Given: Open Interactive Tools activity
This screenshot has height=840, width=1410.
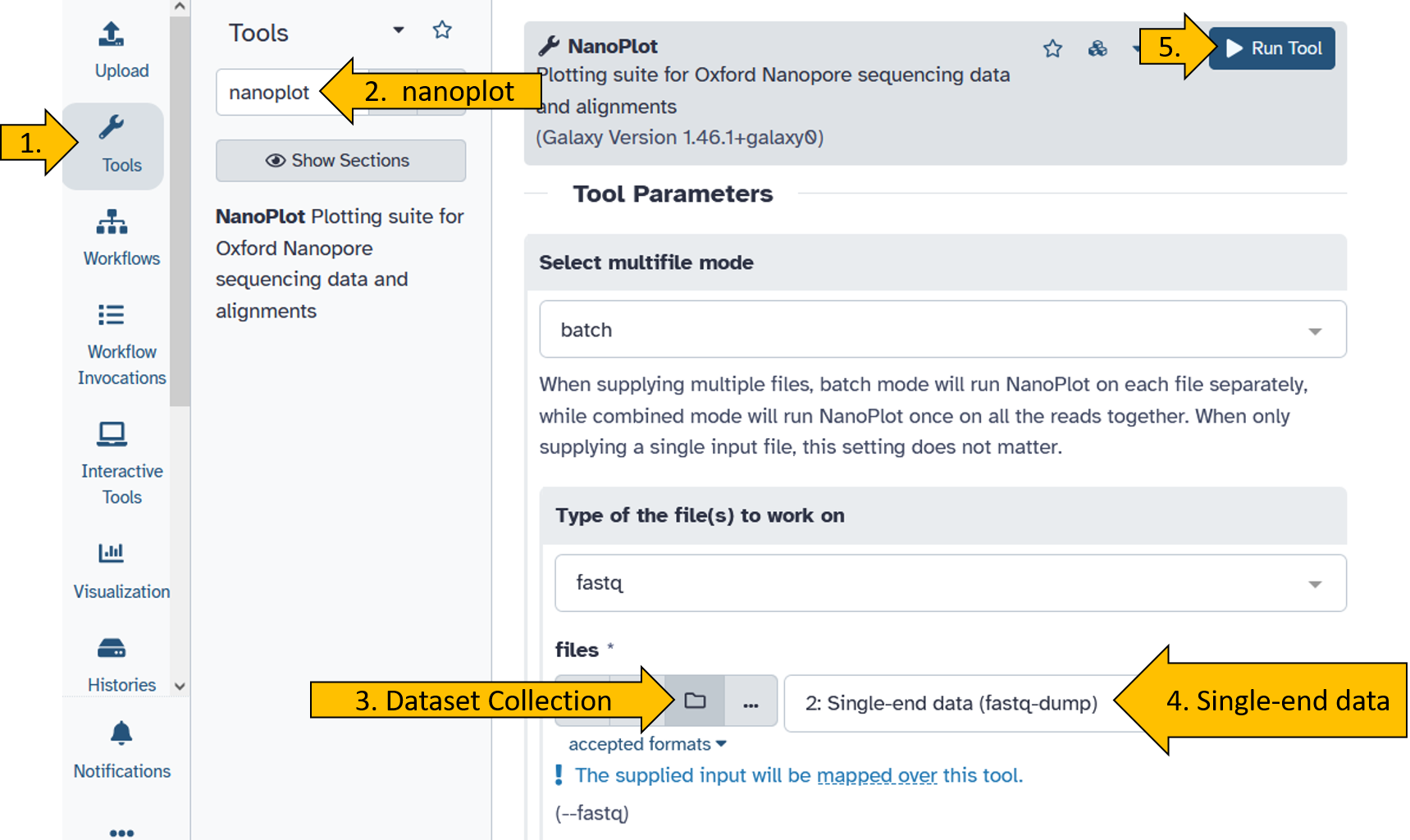Looking at the screenshot, I should pyautogui.click(x=121, y=463).
